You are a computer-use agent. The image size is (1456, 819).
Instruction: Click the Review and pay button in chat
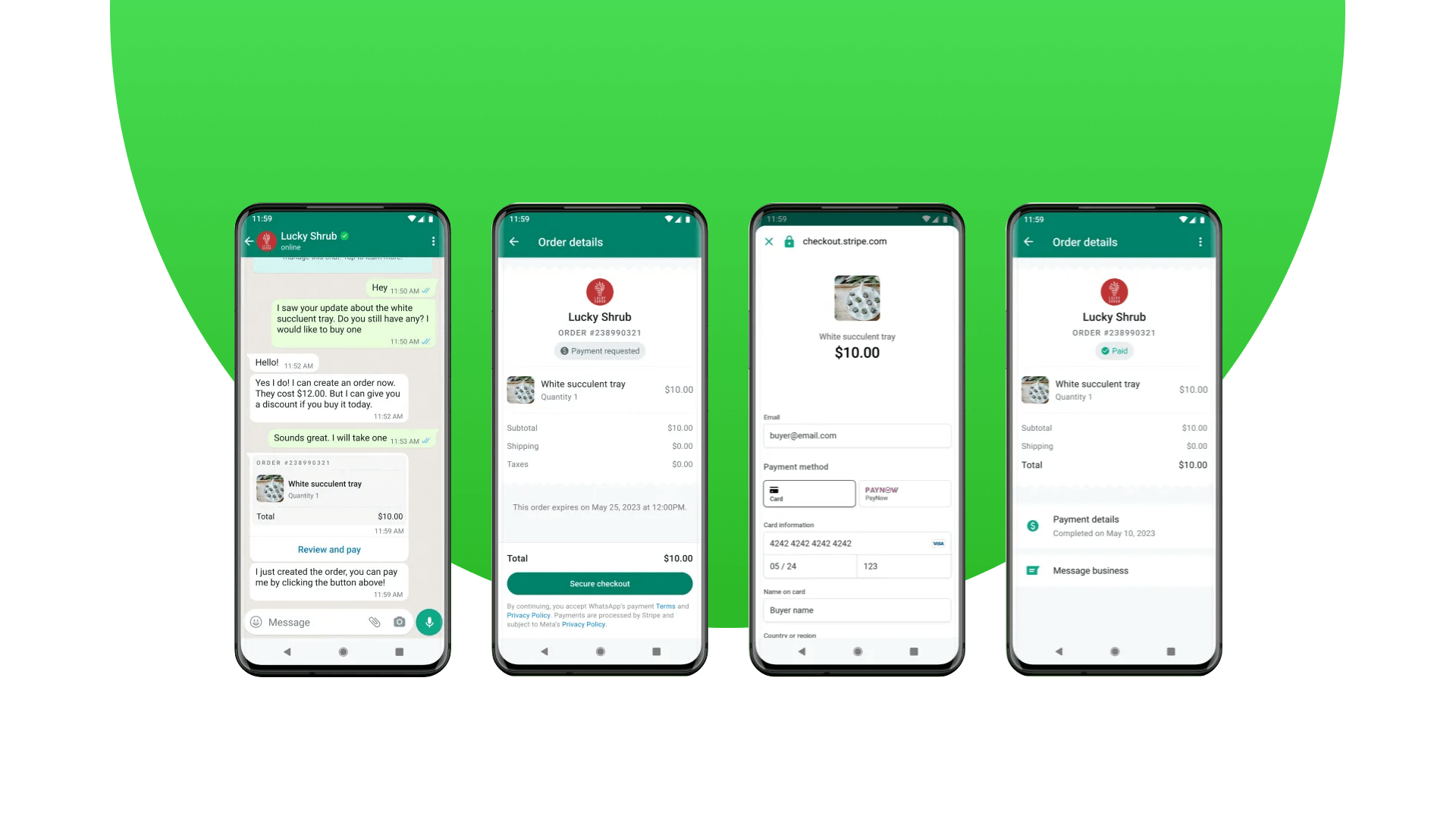pyautogui.click(x=329, y=549)
